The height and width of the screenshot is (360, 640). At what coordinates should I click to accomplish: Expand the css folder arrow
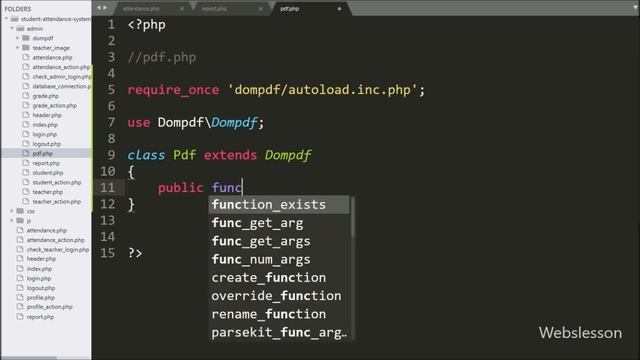12,211
